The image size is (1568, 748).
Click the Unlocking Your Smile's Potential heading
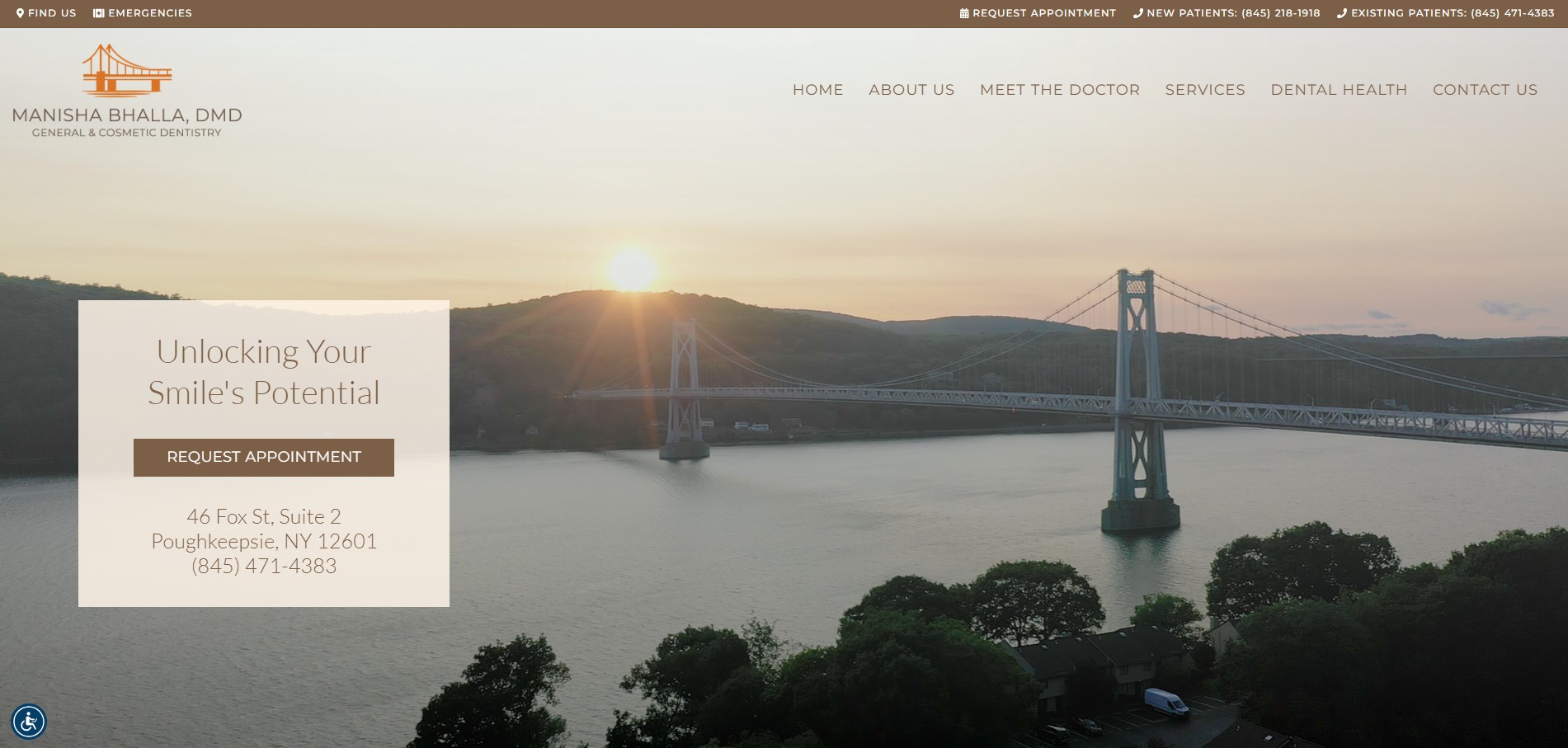[x=264, y=372]
